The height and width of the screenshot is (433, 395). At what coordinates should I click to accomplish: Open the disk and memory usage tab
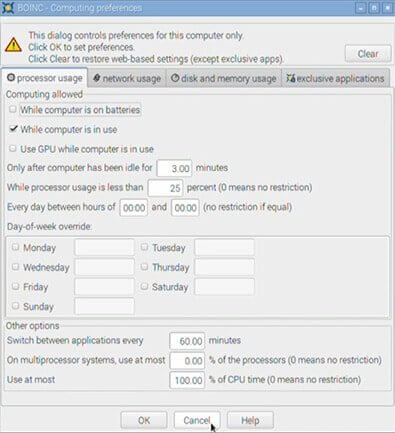click(224, 78)
